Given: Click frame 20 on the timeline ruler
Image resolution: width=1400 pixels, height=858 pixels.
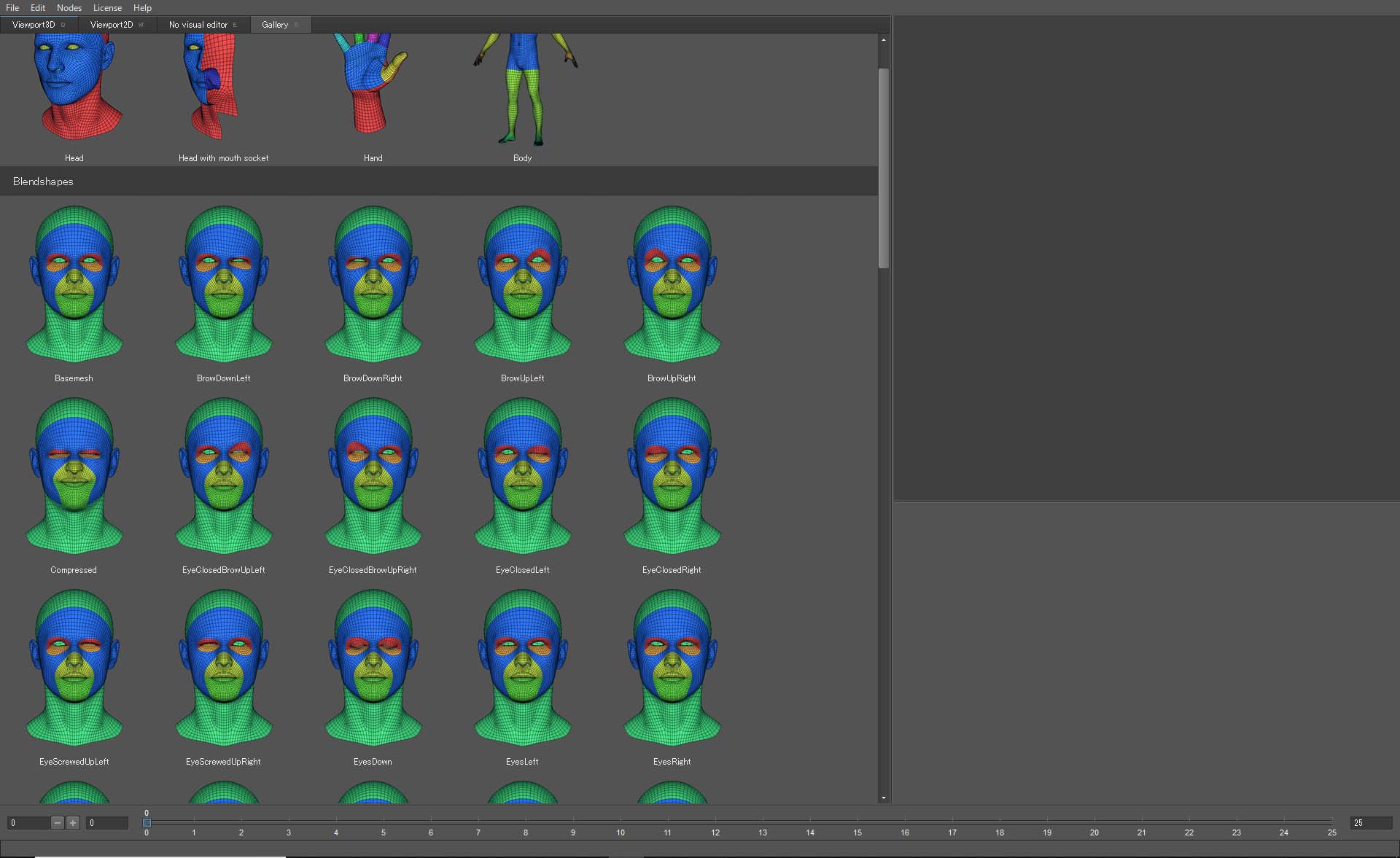Looking at the screenshot, I should point(1094,832).
